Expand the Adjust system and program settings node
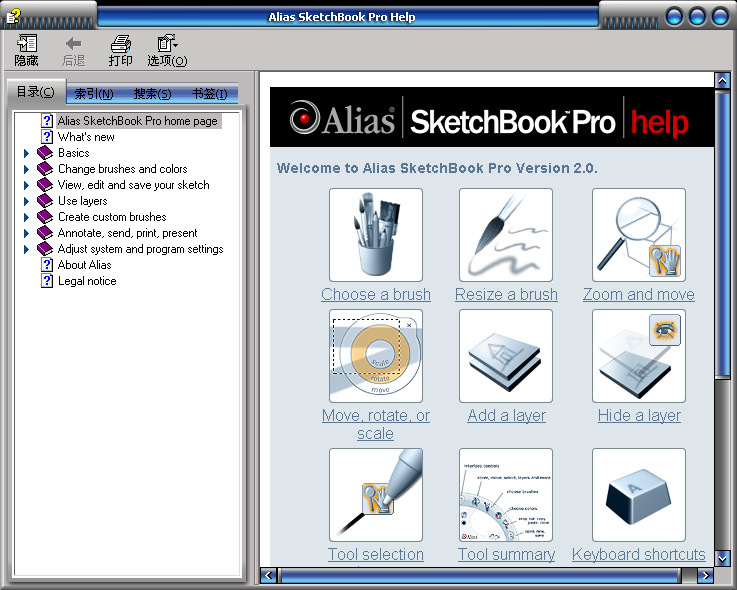This screenshot has width=737, height=590. pyautogui.click(x=26, y=249)
